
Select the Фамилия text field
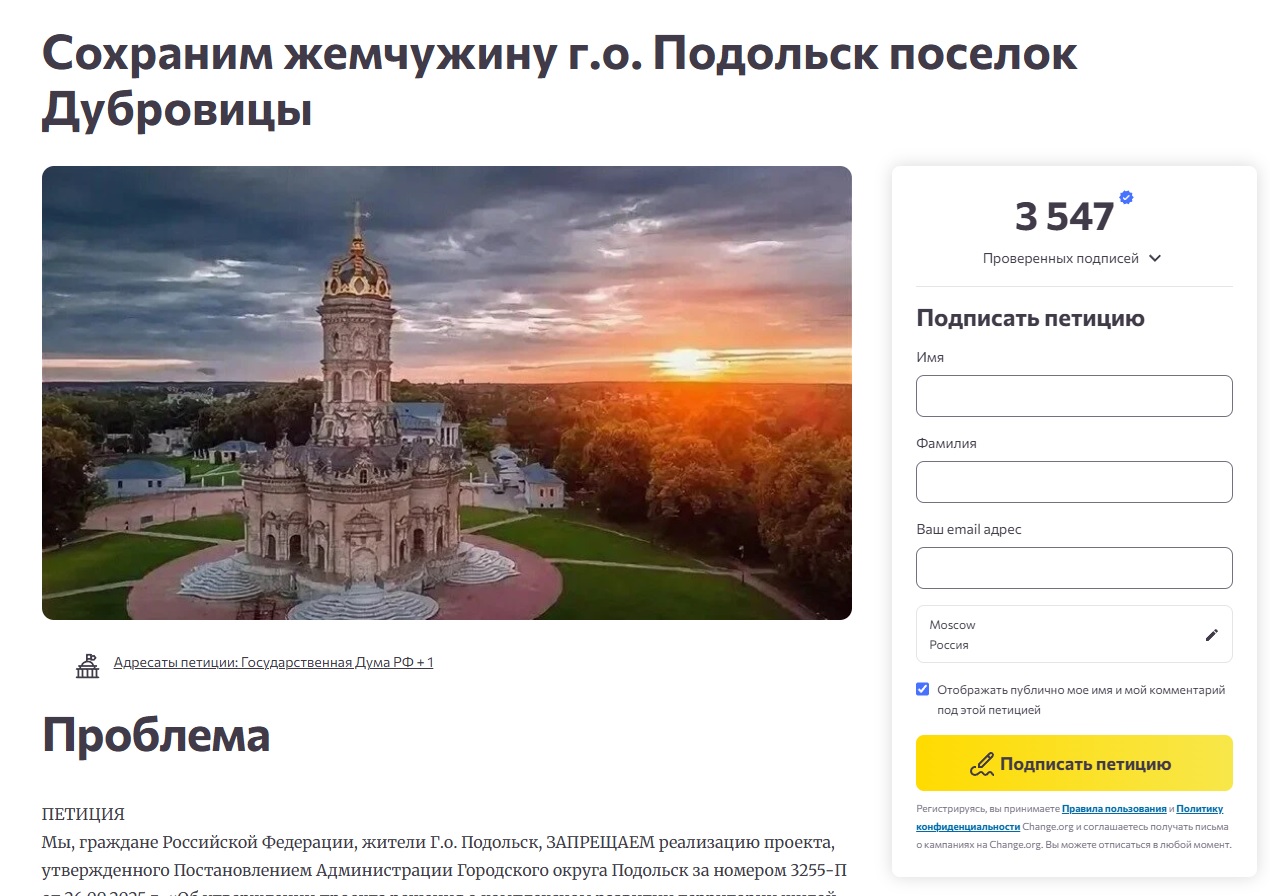pos(1074,482)
